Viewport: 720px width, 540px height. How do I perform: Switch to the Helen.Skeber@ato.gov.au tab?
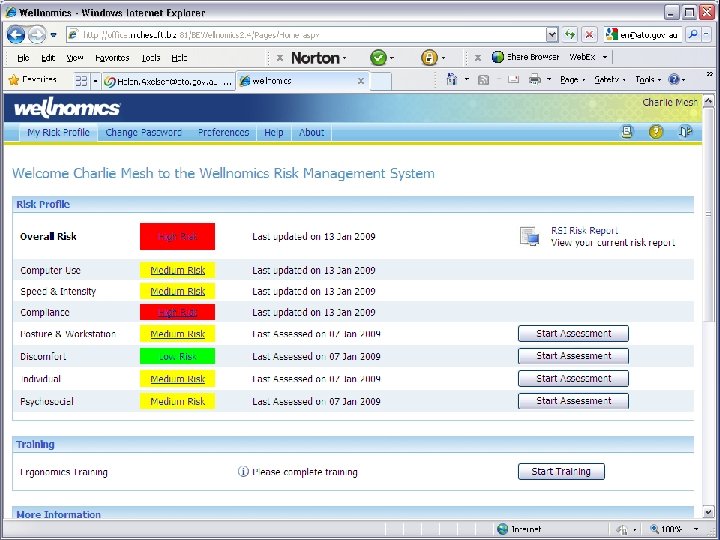pyautogui.click(x=169, y=81)
